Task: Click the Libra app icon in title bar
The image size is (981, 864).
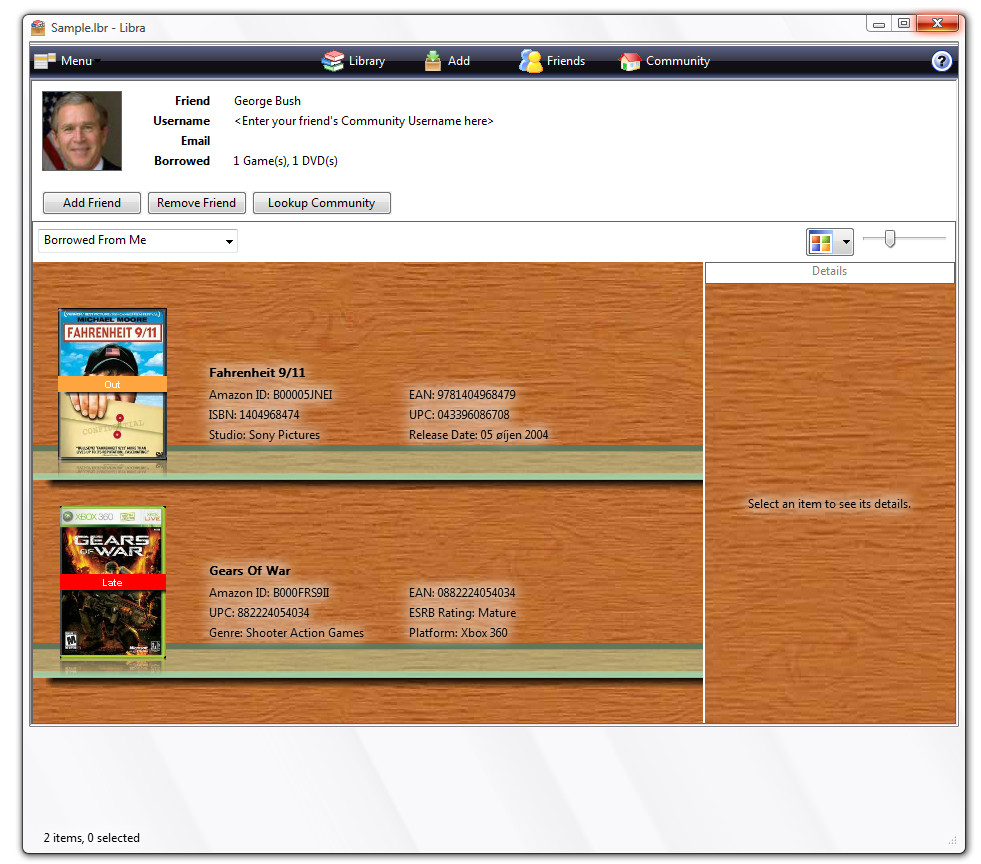Action: (x=38, y=28)
